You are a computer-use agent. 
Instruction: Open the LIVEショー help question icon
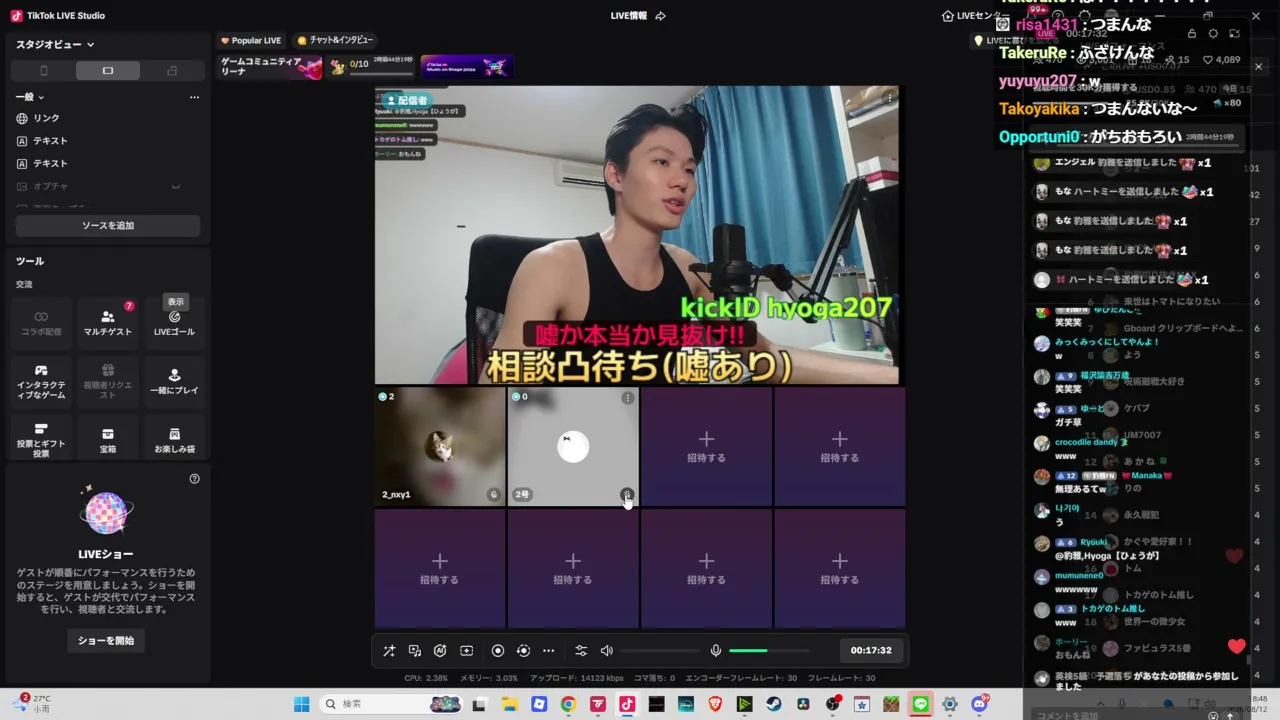[x=195, y=479]
